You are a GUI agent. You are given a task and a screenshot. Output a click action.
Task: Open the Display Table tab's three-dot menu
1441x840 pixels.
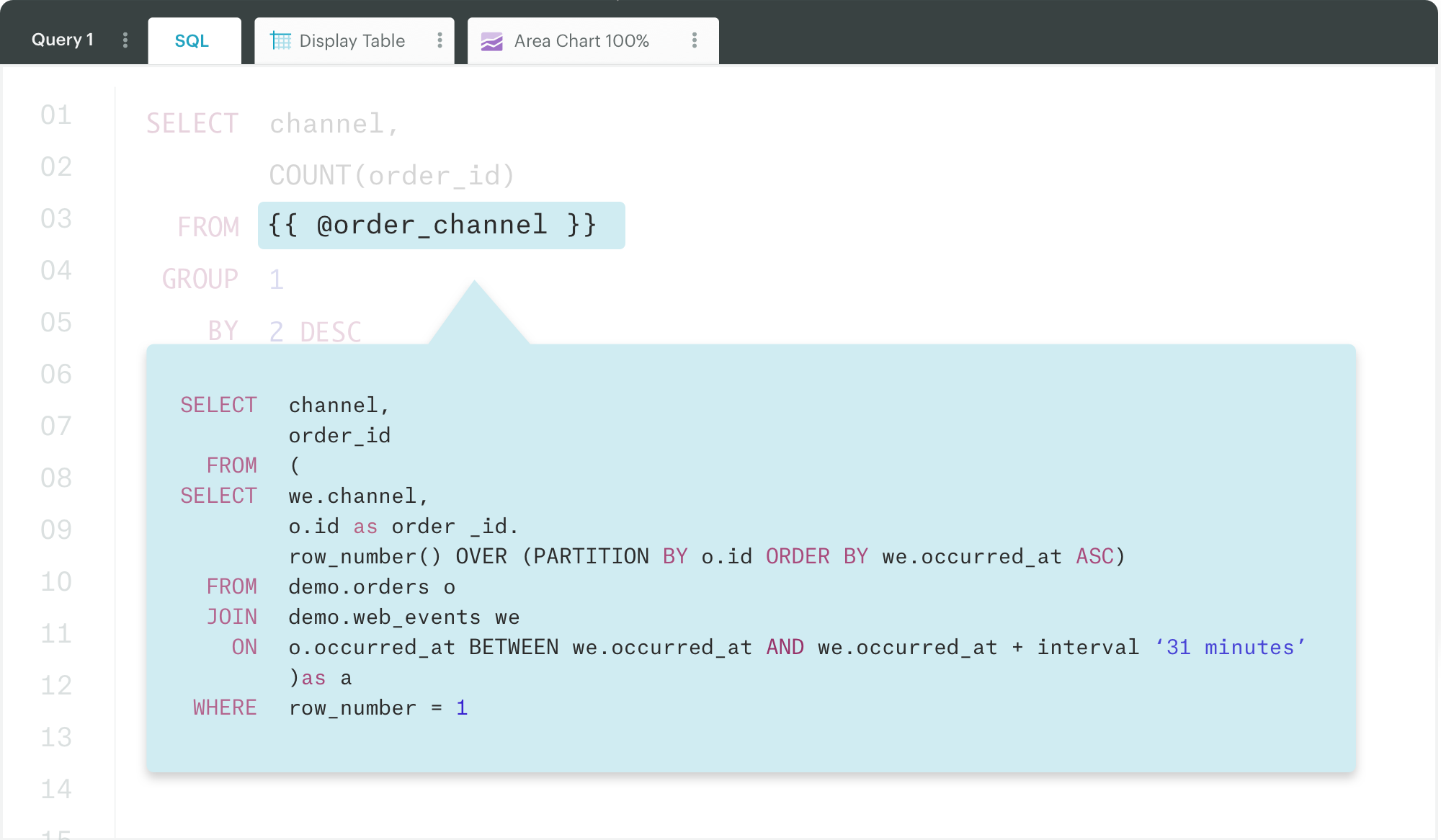pyautogui.click(x=440, y=40)
